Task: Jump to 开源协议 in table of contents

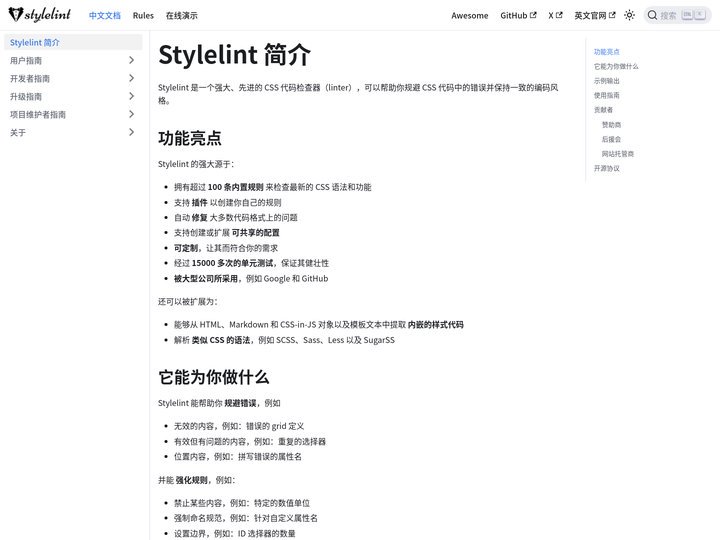Action: (607, 168)
